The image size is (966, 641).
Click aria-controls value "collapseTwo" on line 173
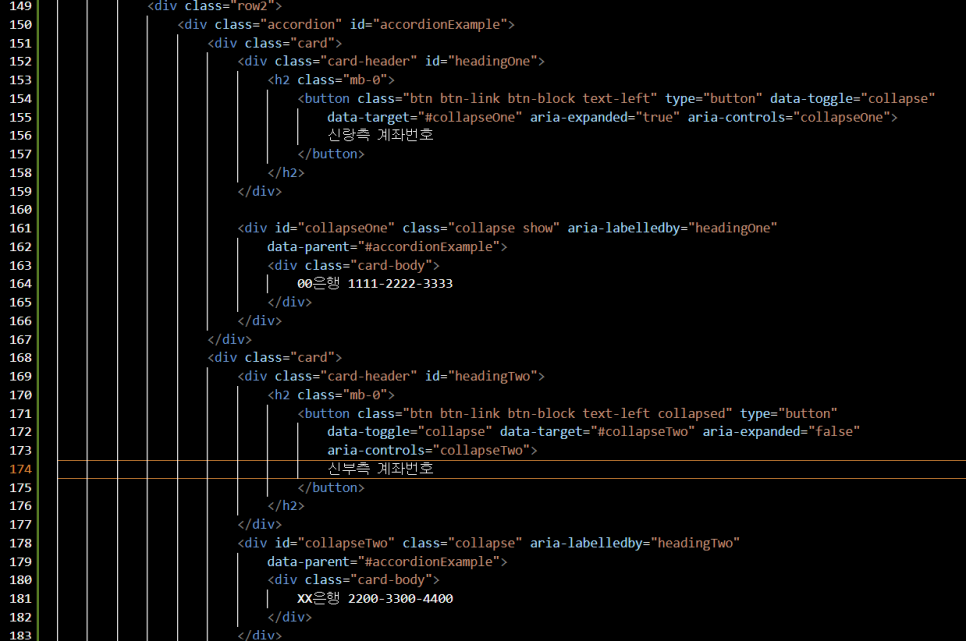481,451
